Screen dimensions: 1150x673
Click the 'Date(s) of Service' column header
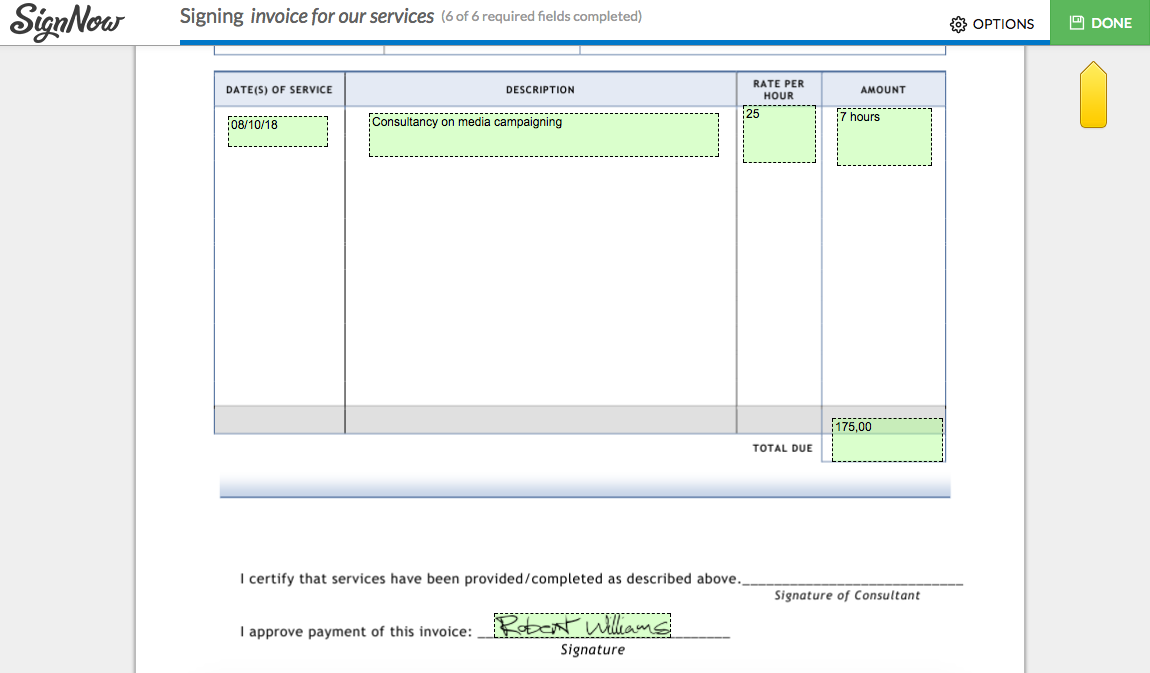pos(279,90)
